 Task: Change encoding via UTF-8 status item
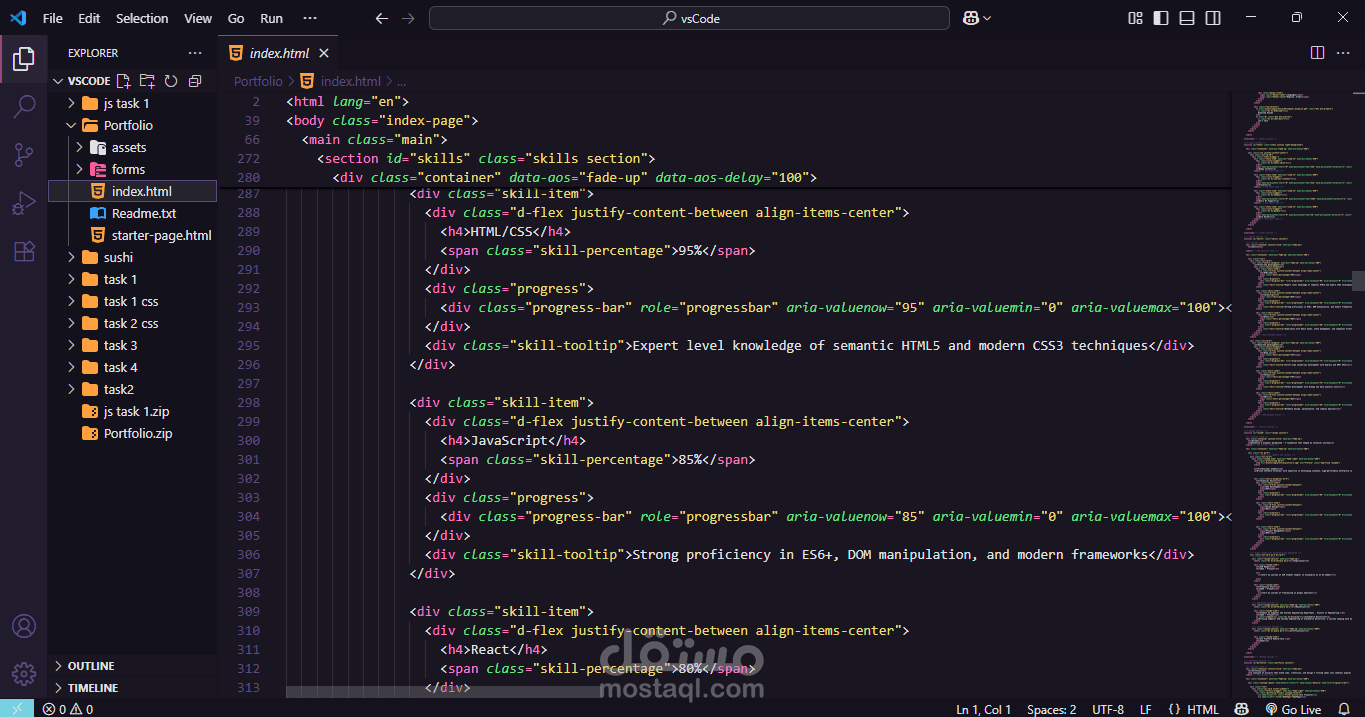[x=1107, y=709]
